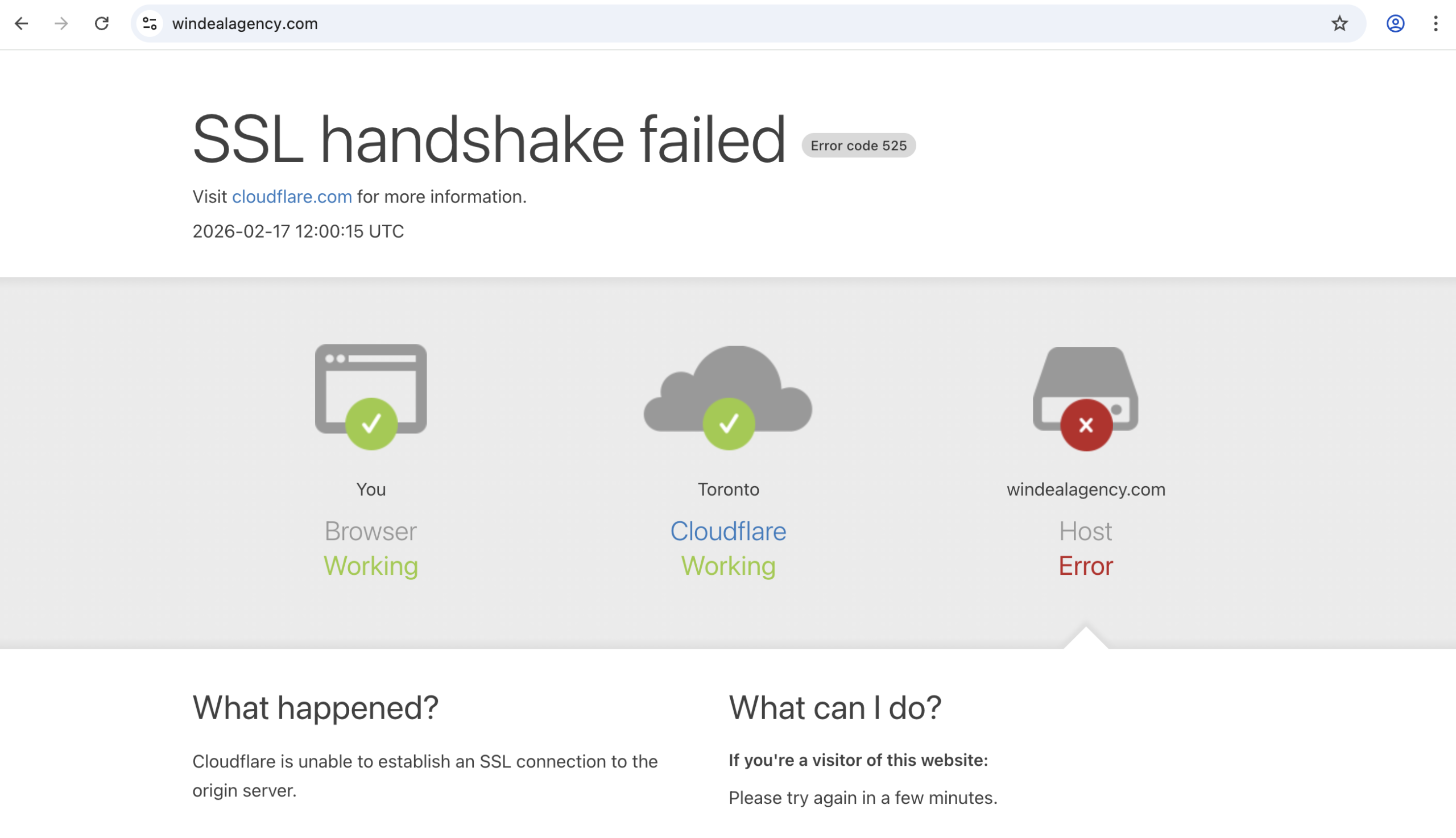Viewport: 1456px width, 838px height.
Task: Reload the current page
Action: pyautogui.click(x=102, y=24)
